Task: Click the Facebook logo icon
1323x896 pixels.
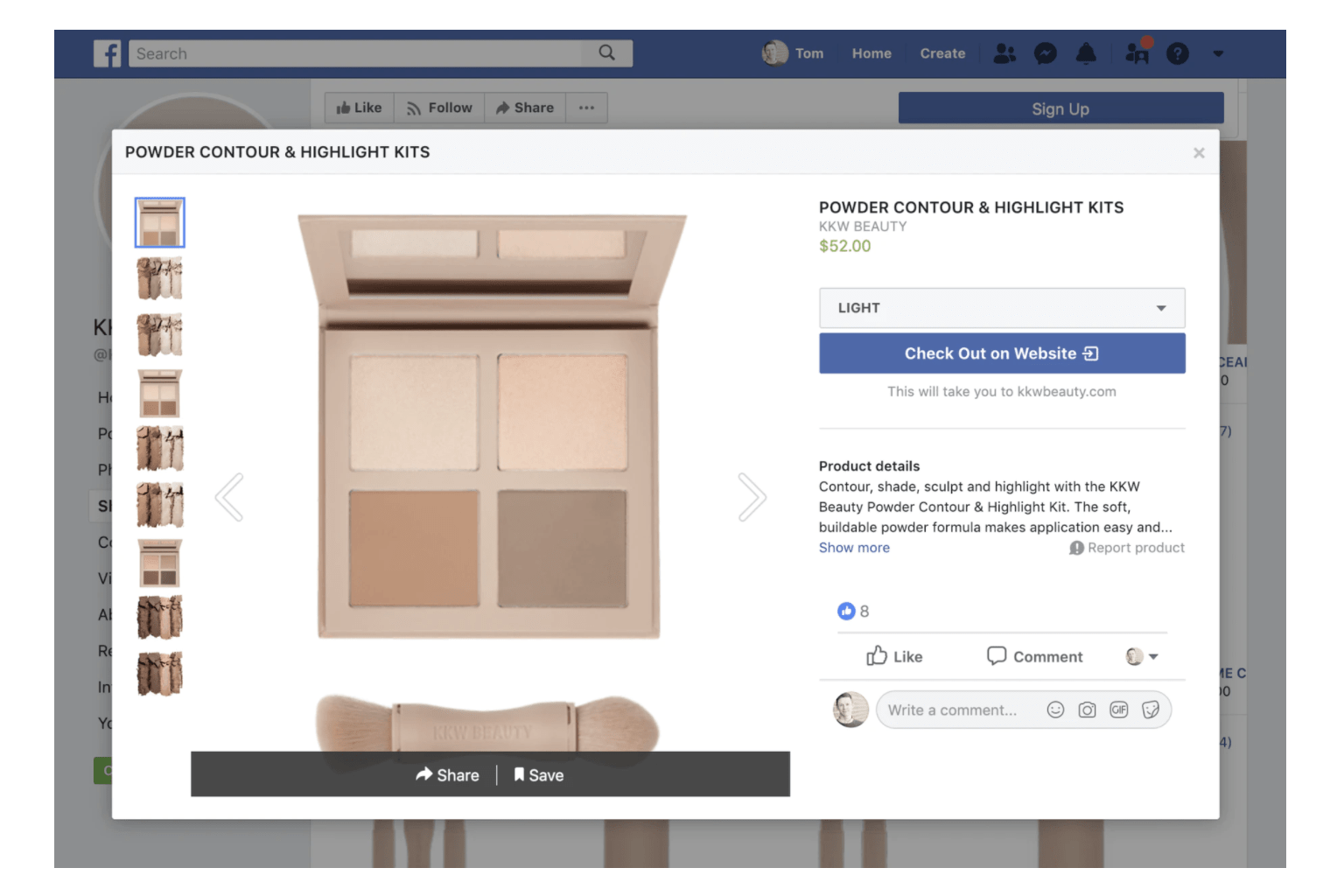Action: 107,53
